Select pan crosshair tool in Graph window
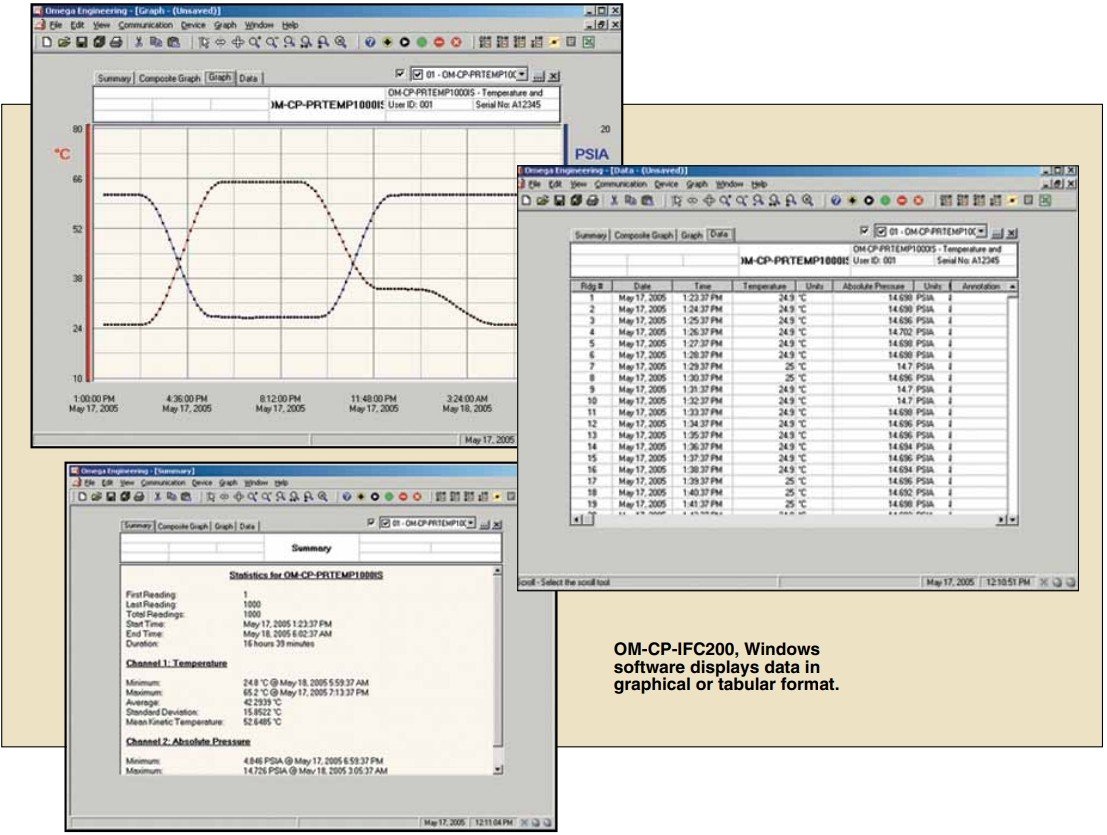 point(238,42)
